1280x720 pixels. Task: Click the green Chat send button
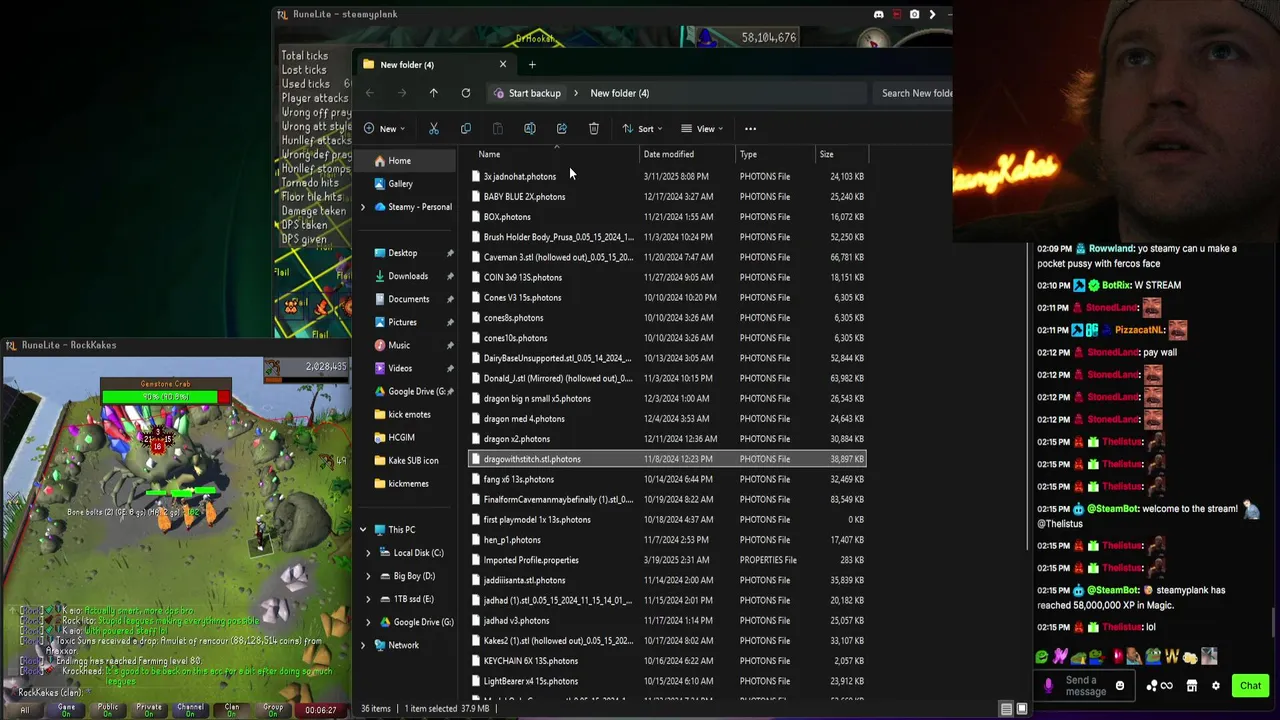[x=1250, y=686]
